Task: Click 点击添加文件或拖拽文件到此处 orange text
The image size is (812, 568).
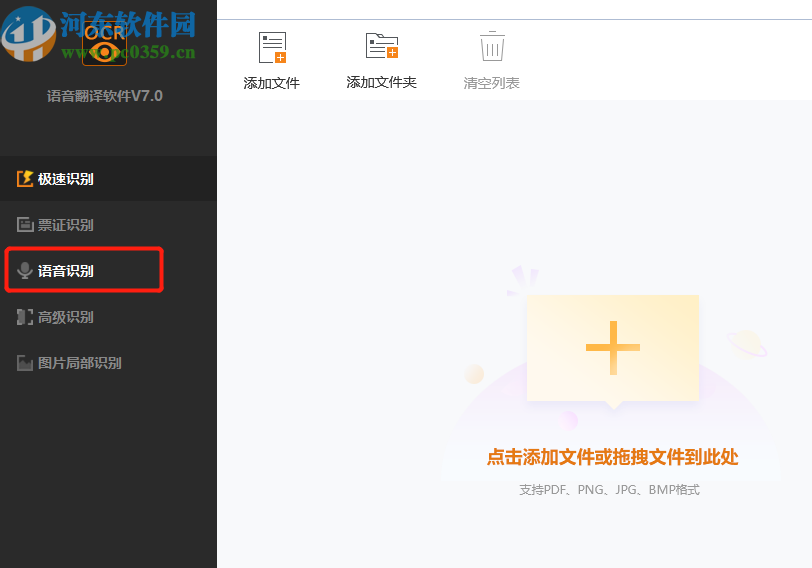Action: [x=613, y=457]
